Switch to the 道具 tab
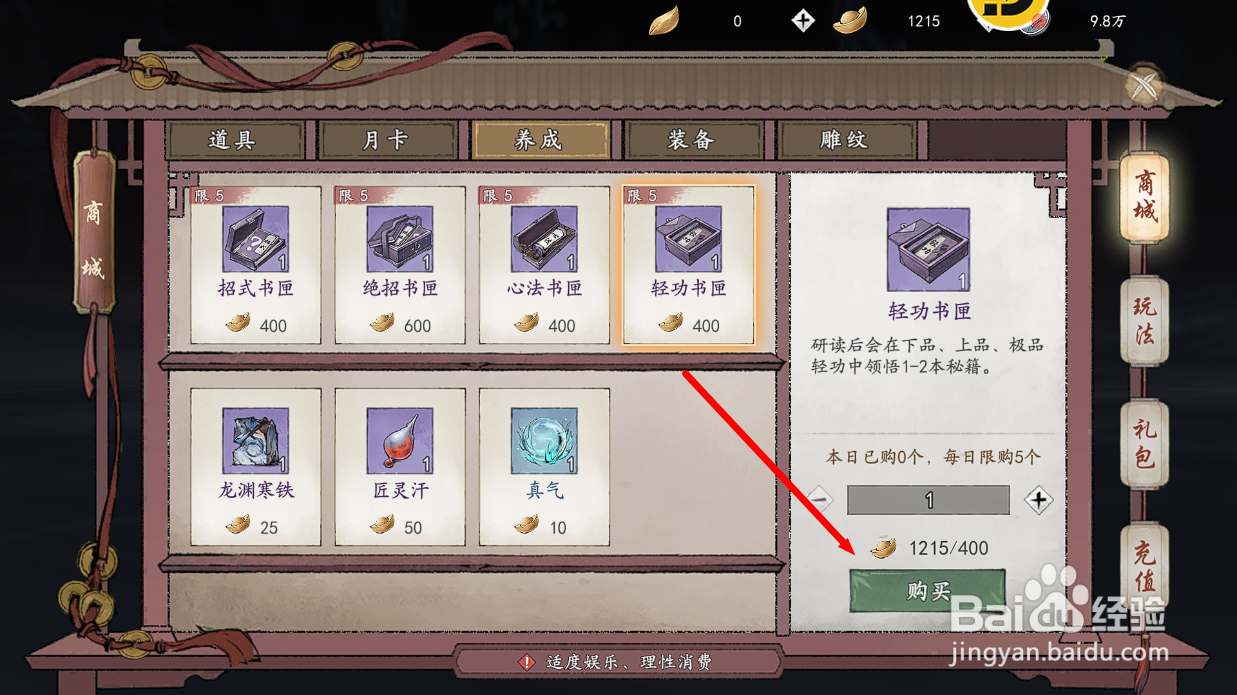1237x695 pixels. pos(233,140)
